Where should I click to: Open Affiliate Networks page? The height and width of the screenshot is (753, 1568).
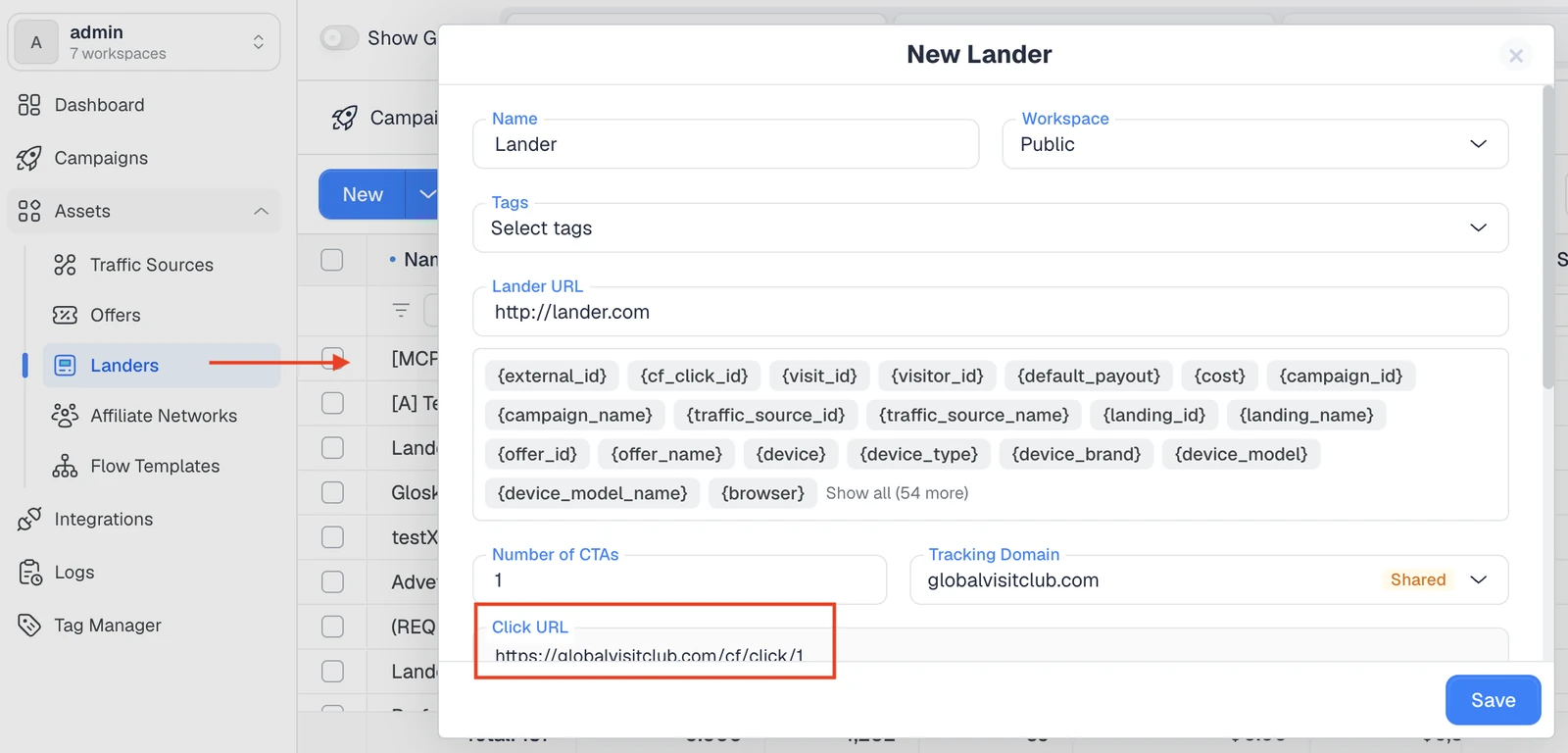(164, 416)
